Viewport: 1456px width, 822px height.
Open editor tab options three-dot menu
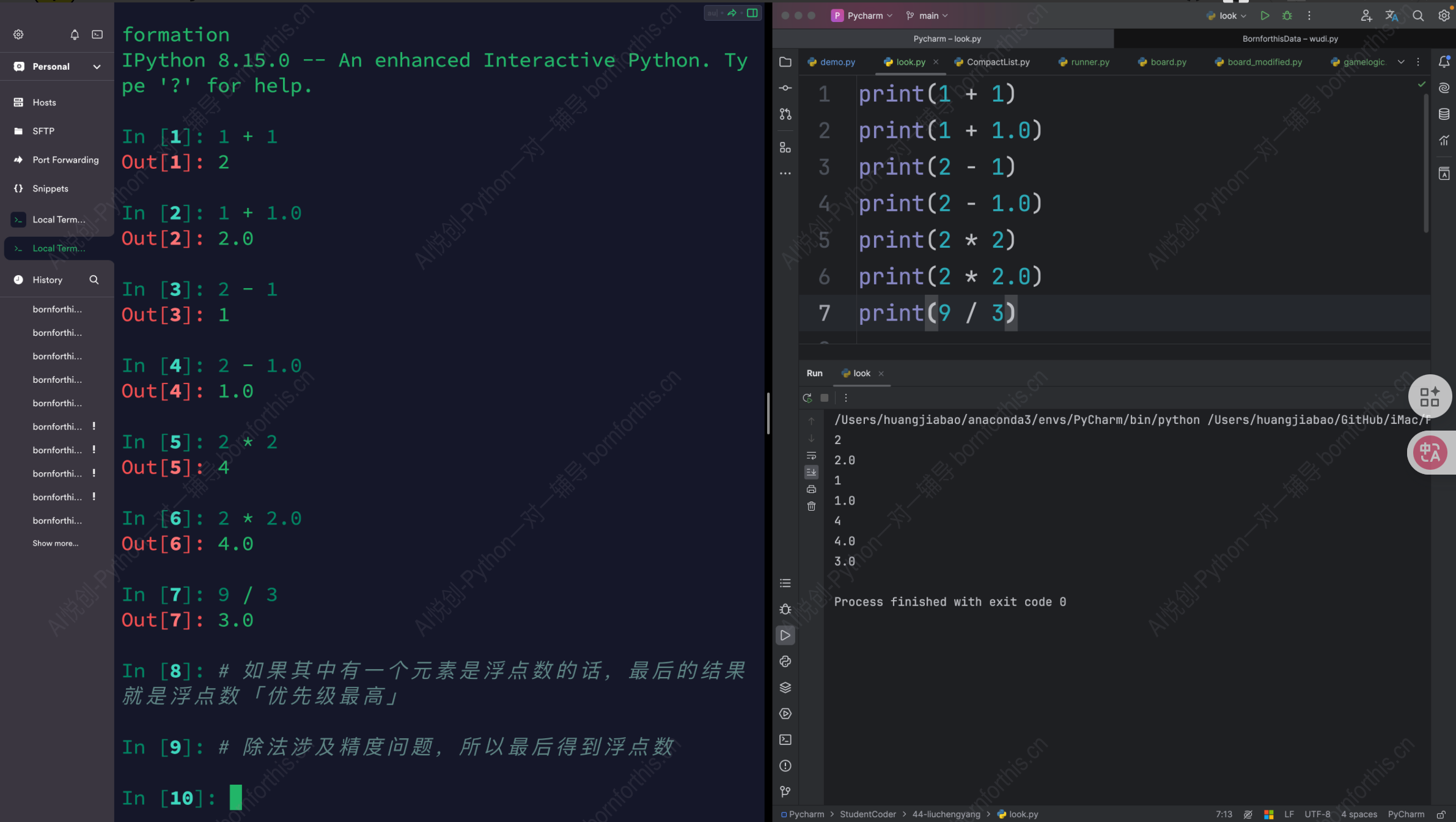click(x=1418, y=62)
